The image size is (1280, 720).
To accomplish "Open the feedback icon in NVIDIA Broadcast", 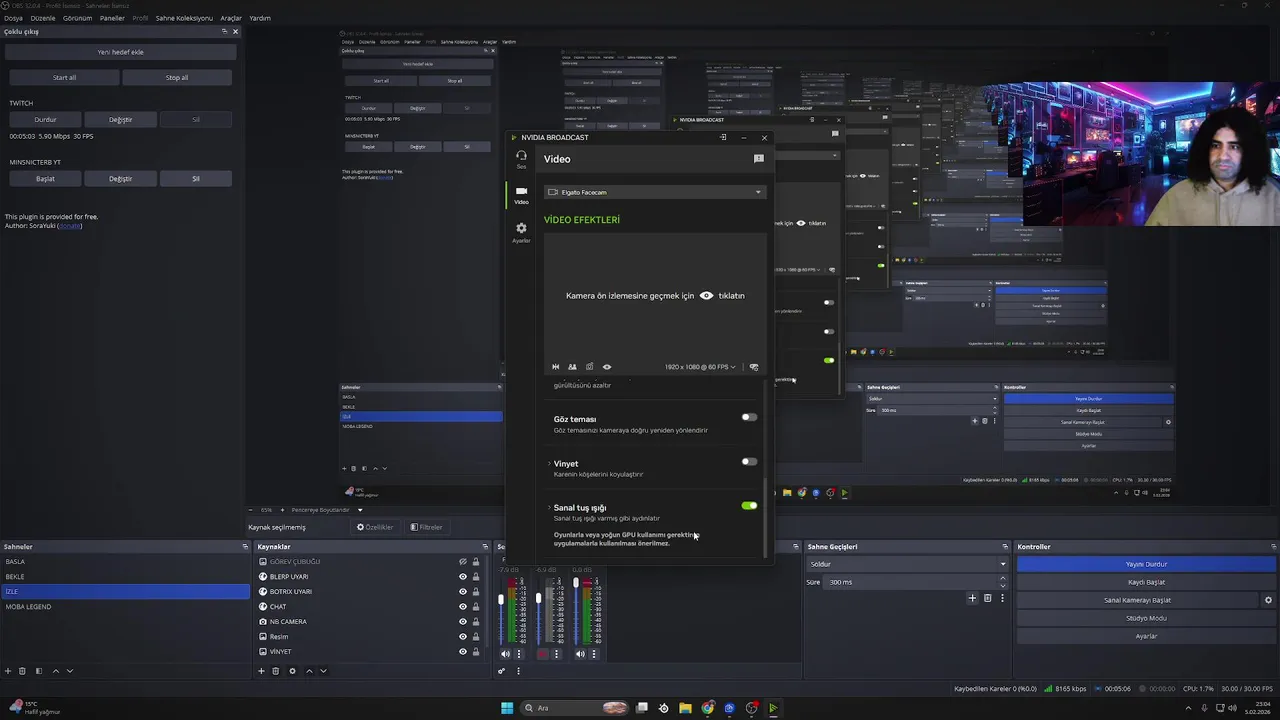I will point(758,158).
